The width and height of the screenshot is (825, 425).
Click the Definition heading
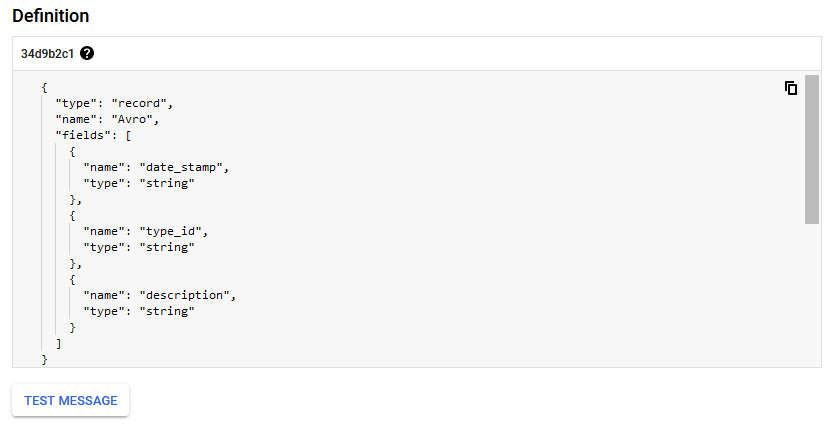tap(51, 16)
